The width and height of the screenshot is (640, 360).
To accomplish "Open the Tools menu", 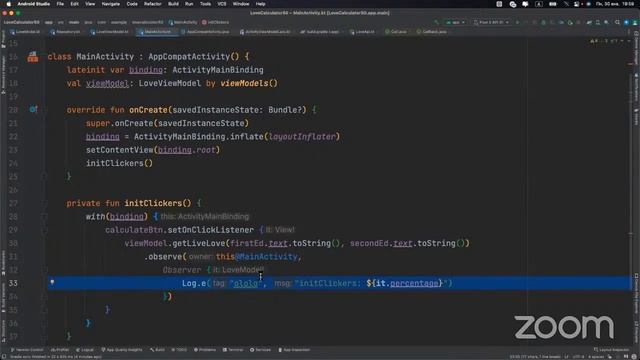I will [205, 4].
